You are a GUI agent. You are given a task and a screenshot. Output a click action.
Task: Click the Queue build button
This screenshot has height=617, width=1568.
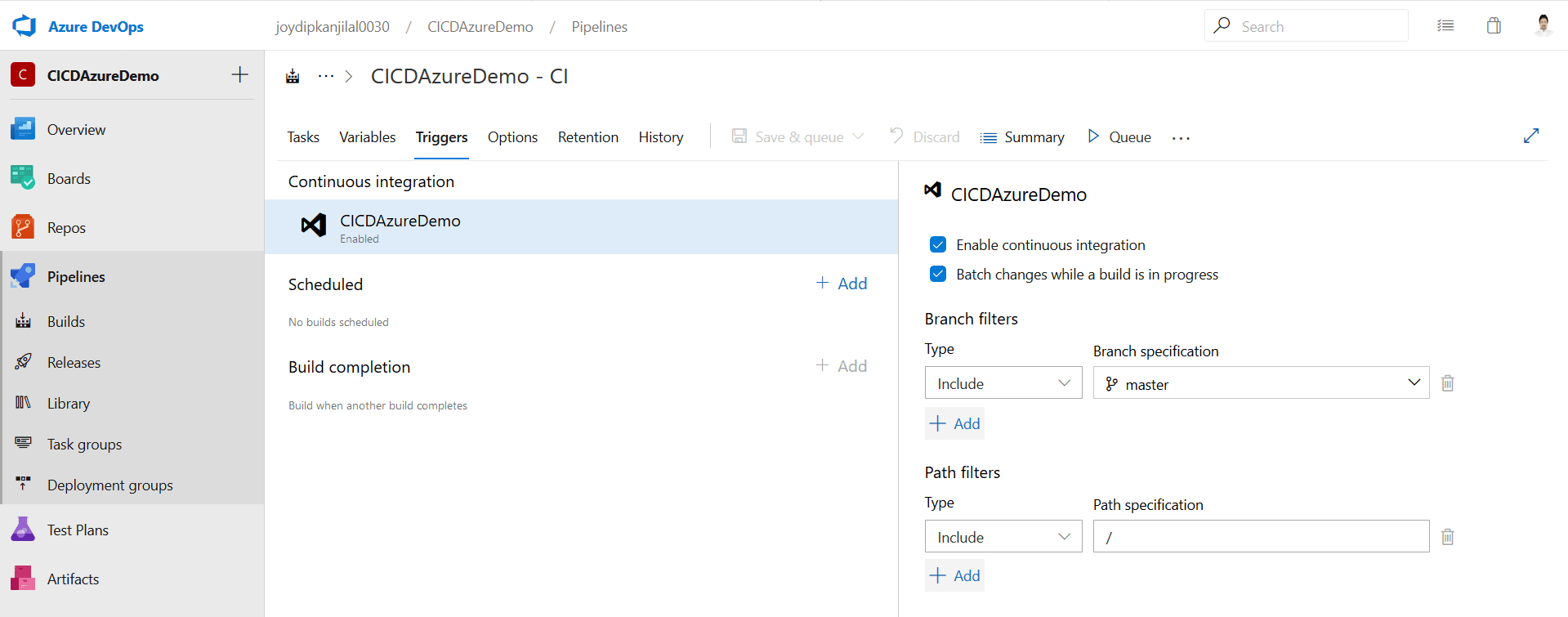click(1119, 136)
